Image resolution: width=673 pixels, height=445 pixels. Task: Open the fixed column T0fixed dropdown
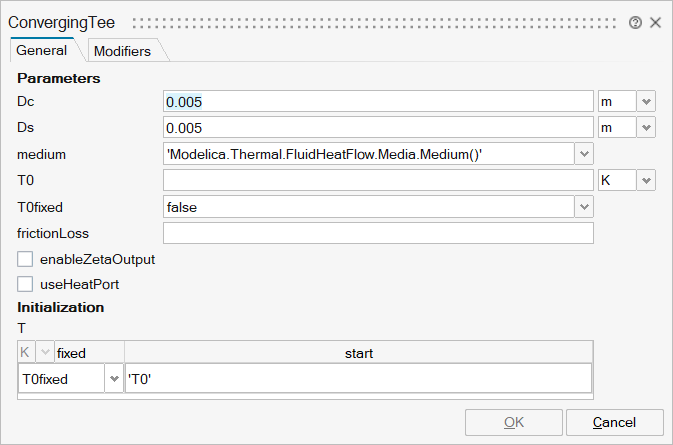(114, 379)
